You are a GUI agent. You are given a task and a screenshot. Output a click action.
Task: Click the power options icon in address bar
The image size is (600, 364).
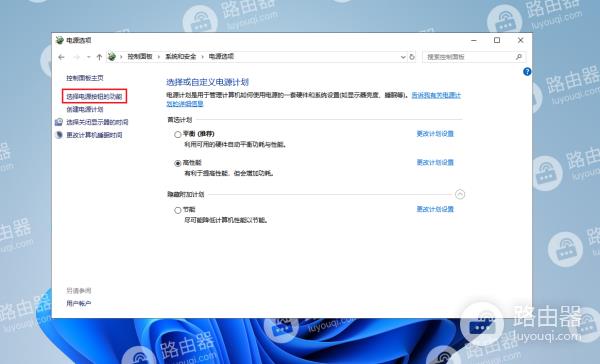click(112, 57)
